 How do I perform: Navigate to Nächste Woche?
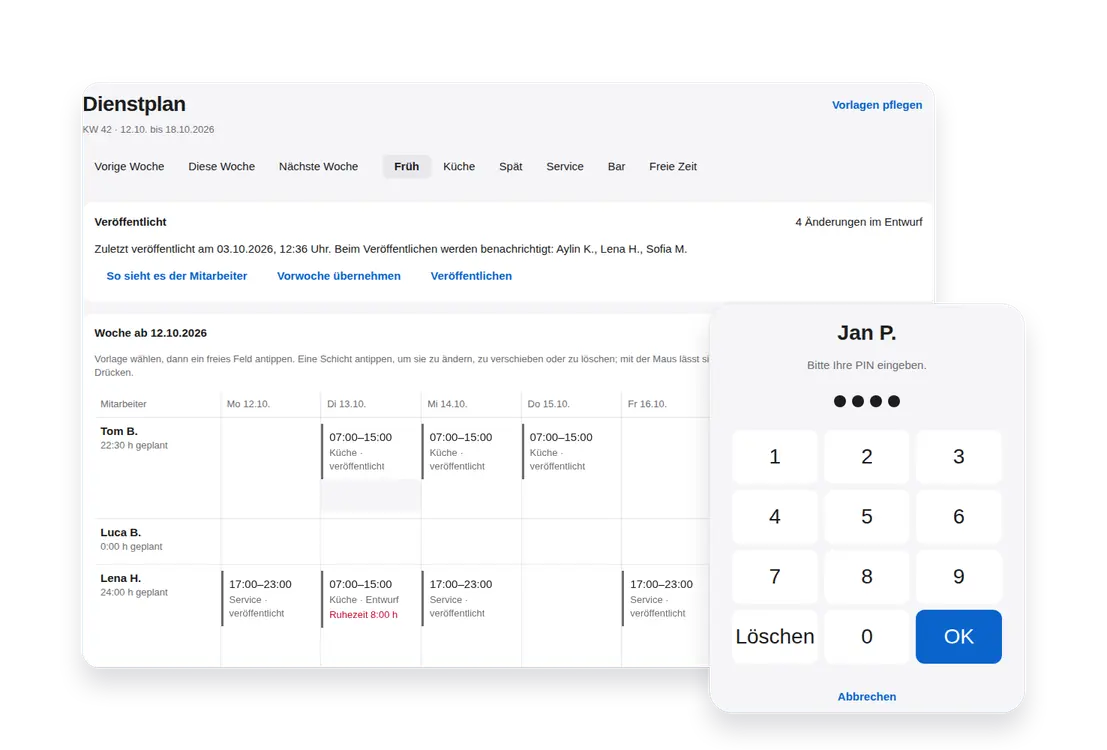coord(318,167)
